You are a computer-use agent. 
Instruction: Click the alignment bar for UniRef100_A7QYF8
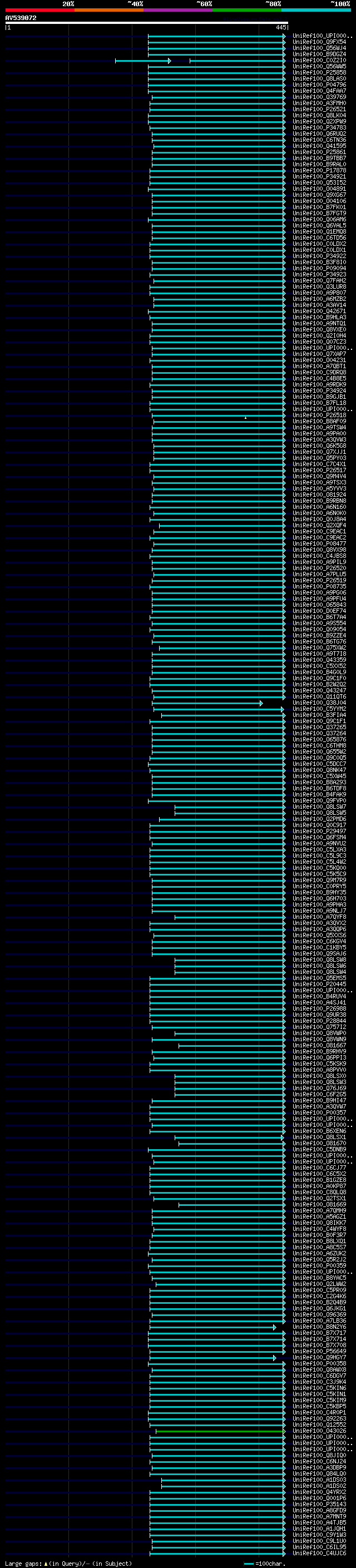(230, 917)
